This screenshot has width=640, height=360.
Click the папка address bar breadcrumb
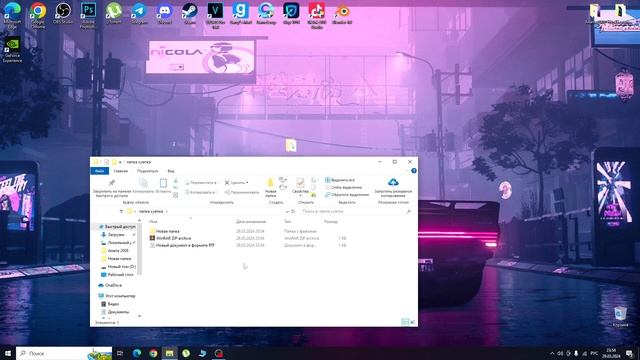point(151,211)
